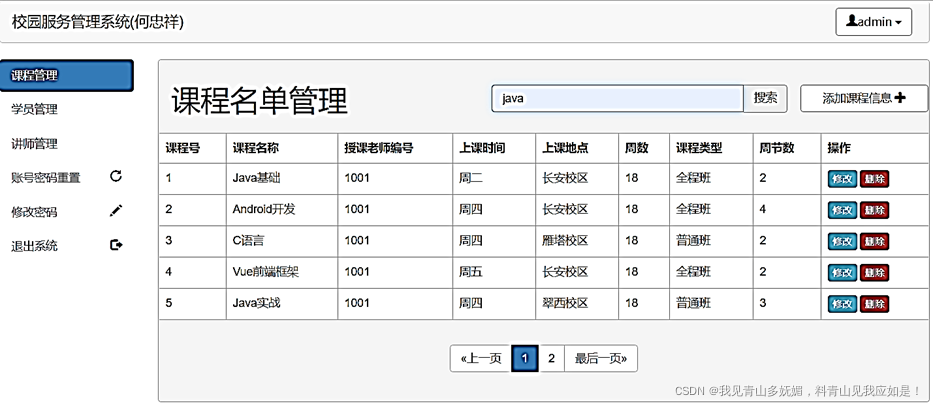Screen dimensions: 933x406
Task: Select page 1 in pagination
Action: (525, 358)
